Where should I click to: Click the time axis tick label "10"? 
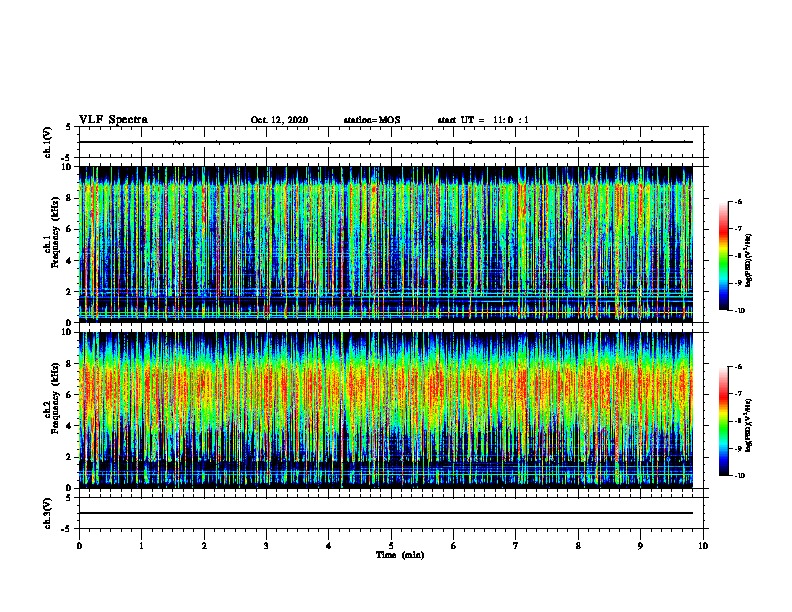[x=703, y=546]
